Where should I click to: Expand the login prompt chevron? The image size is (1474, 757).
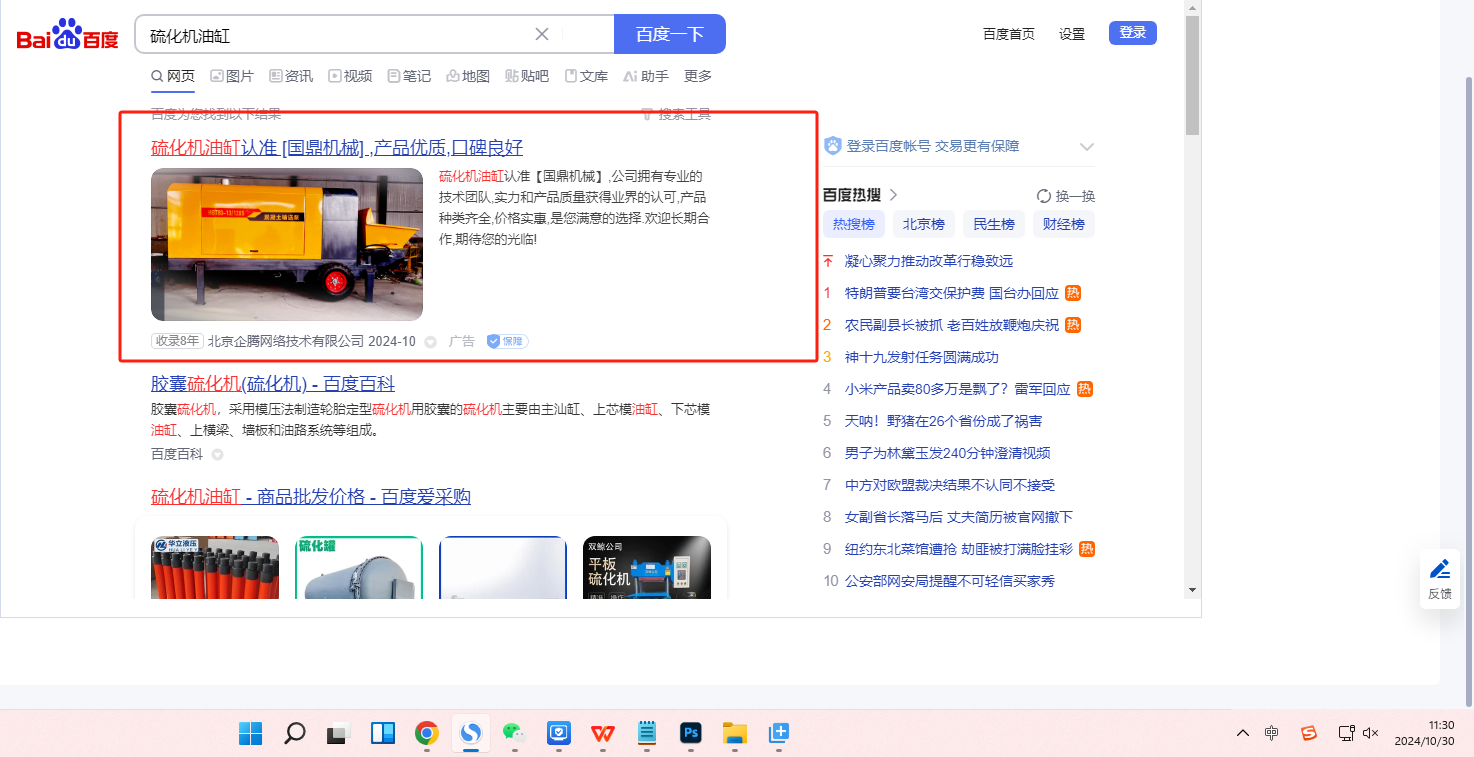coord(1087,147)
